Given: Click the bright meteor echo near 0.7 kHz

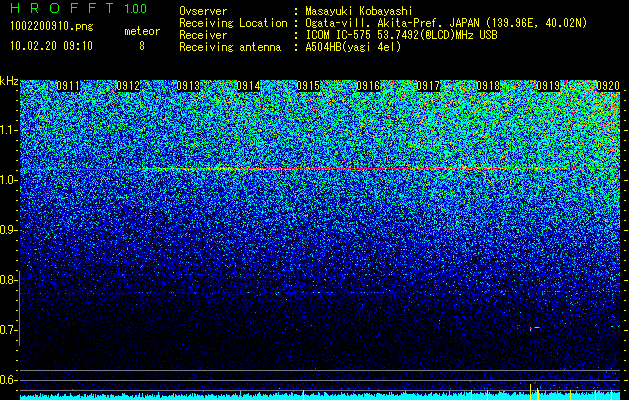Looking at the screenshot, I should (534, 328).
